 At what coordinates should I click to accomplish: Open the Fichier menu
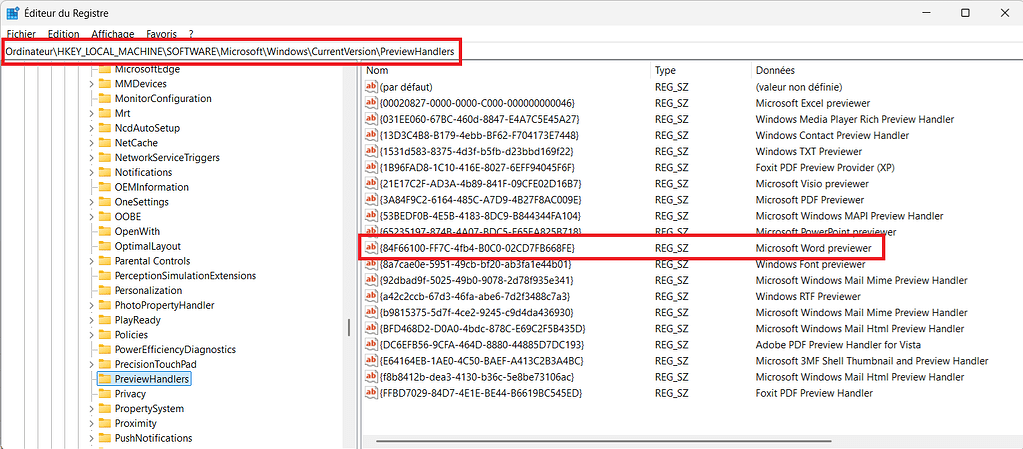point(21,34)
